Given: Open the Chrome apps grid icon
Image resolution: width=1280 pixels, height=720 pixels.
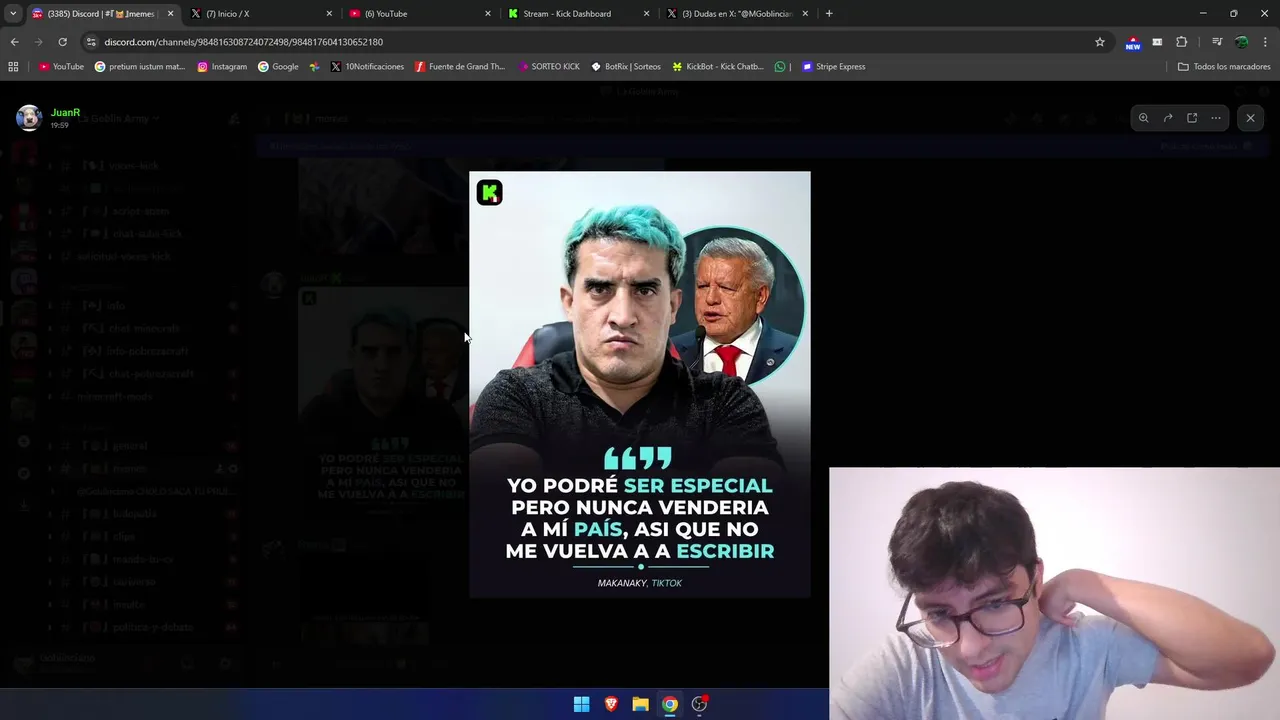Looking at the screenshot, I should click(13, 67).
